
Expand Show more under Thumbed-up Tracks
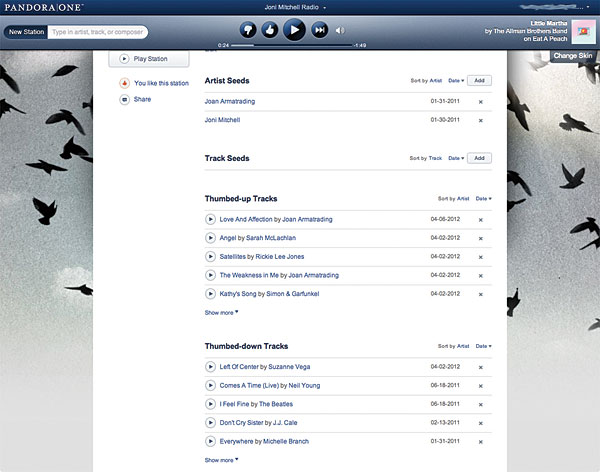(x=221, y=312)
